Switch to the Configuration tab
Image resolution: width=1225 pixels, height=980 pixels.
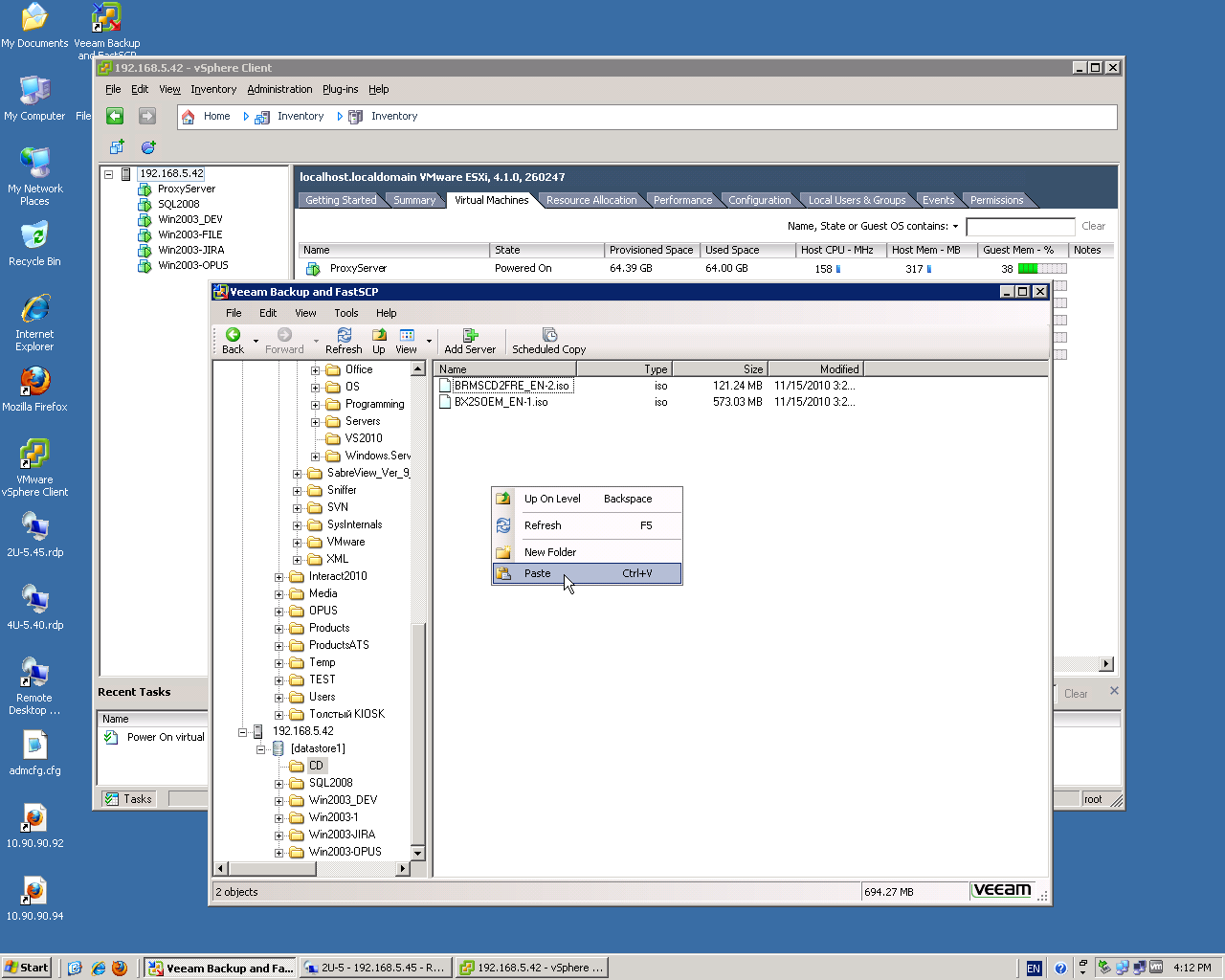click(x=760, y=200)
